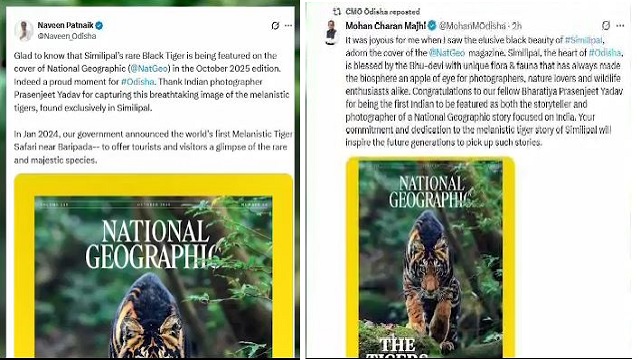Click Mohan Charan Majhi's verified badge
Viewport: 640px width, 360px height.
click(432, 26)
